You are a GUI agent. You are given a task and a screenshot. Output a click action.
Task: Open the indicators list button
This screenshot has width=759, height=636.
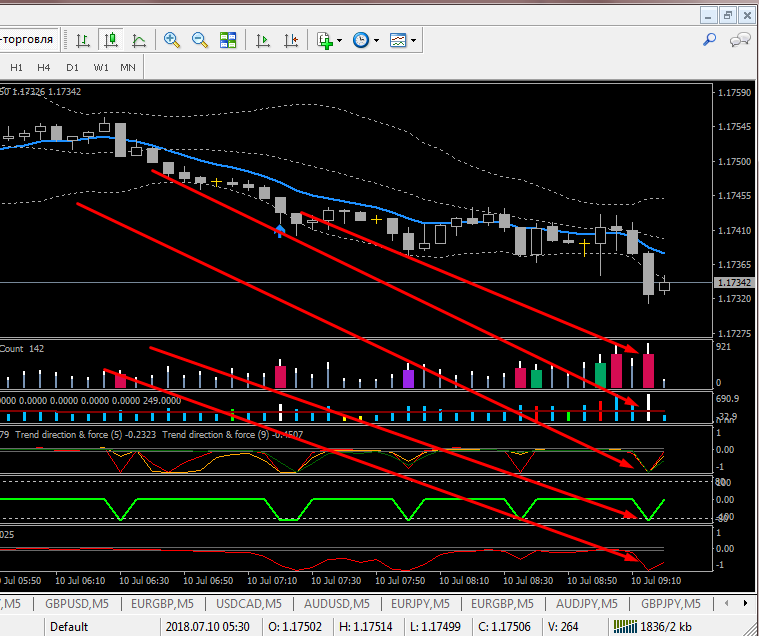pyautogui.click(x=325, y=40)
